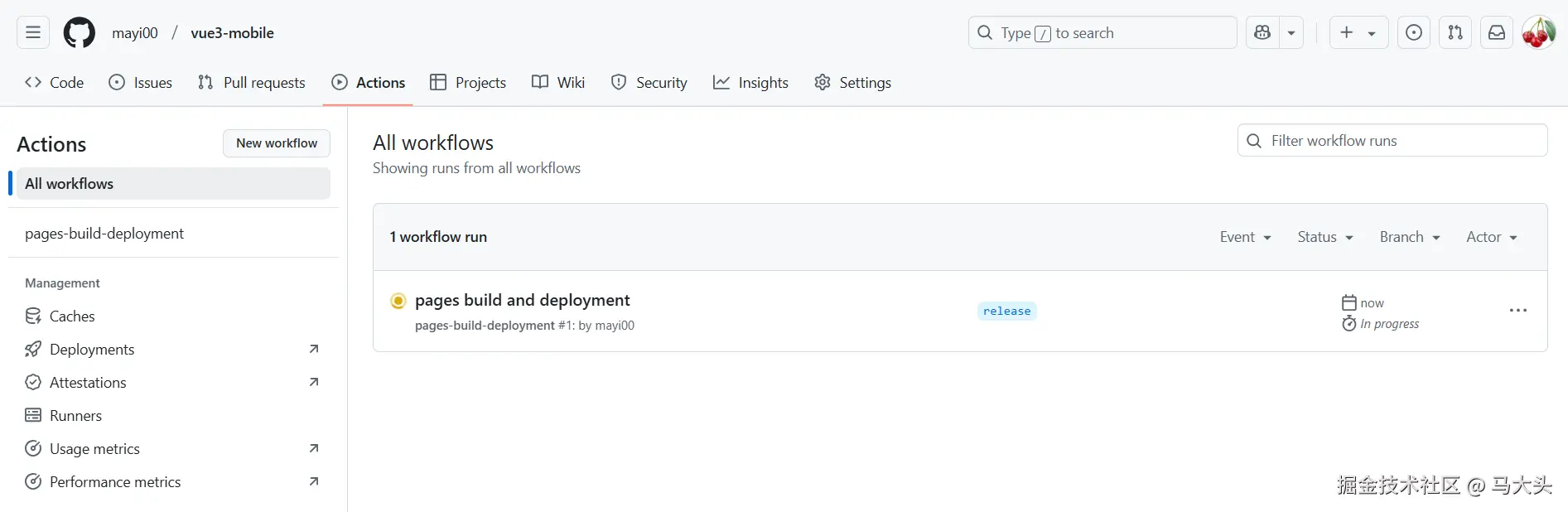The height and width of the screenshot is (512, 1568).
Task: Open the mayi00 owner link
Action: pos(135,32)
